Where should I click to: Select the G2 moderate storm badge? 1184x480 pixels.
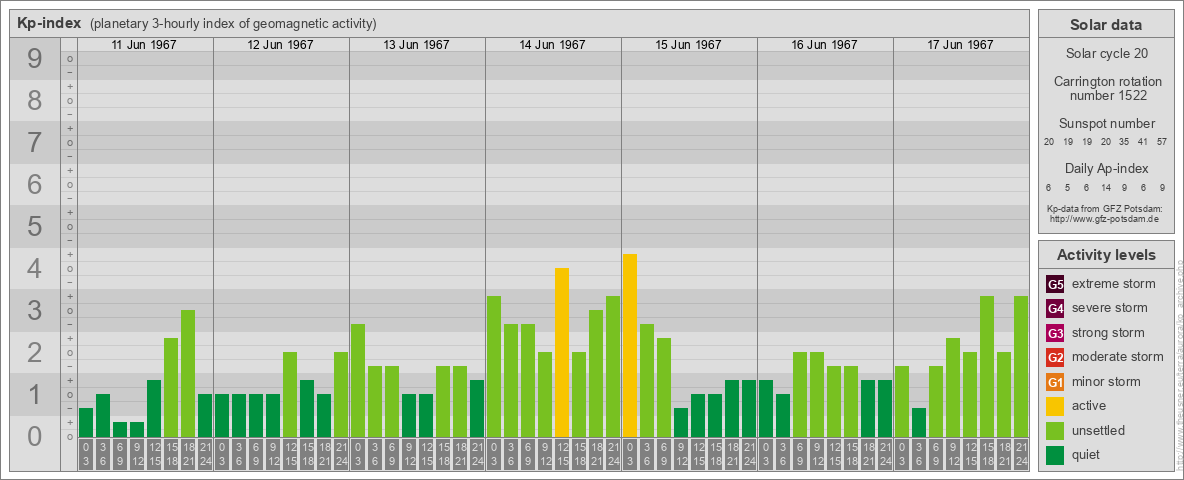click(x=1055, y=357)
